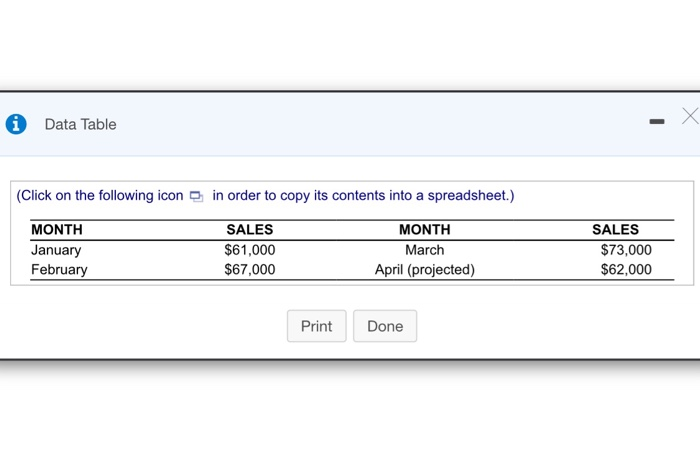
Task: Click the first SALES column header
Action: [250, 230]
